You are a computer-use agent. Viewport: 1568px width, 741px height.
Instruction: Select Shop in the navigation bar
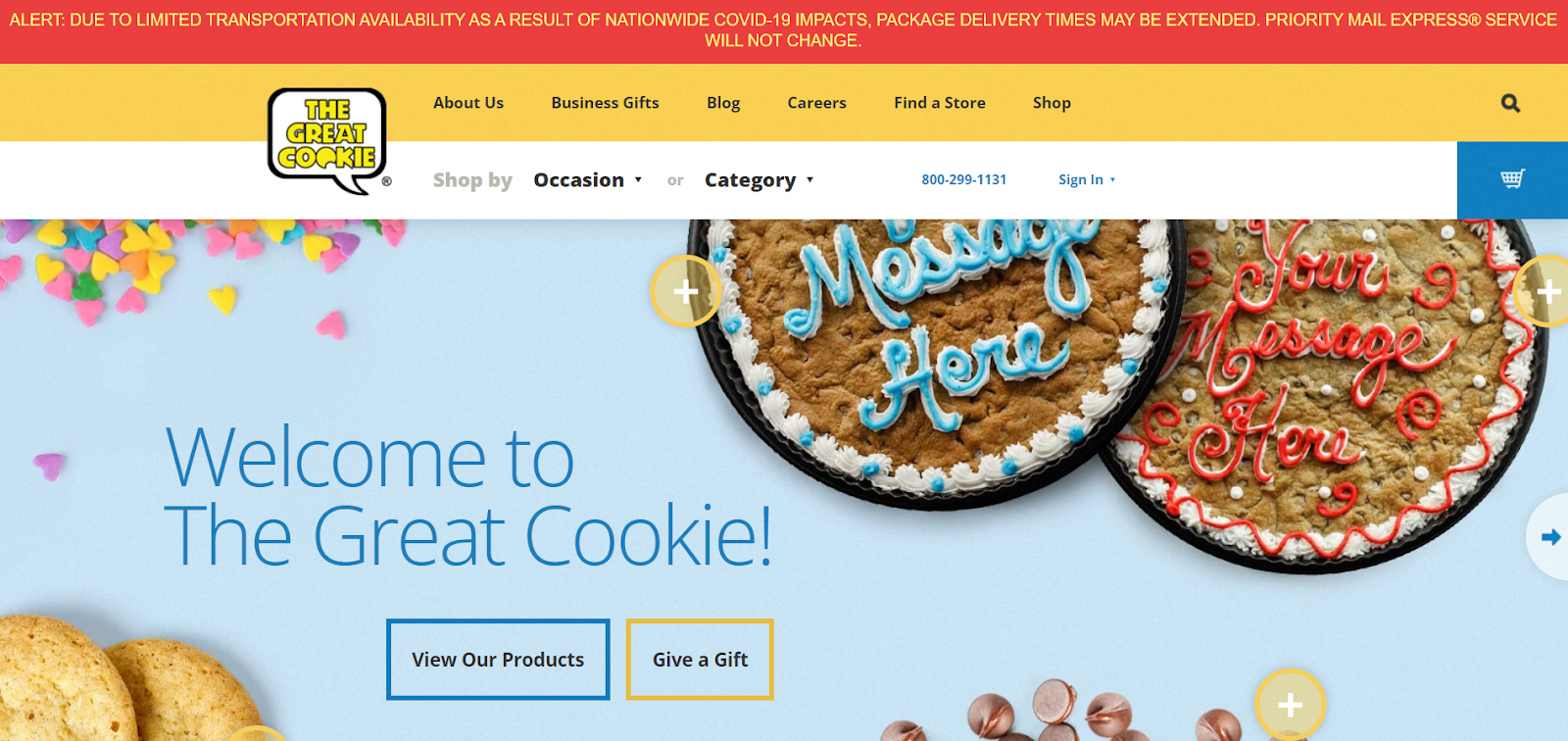pos(1052,103)
